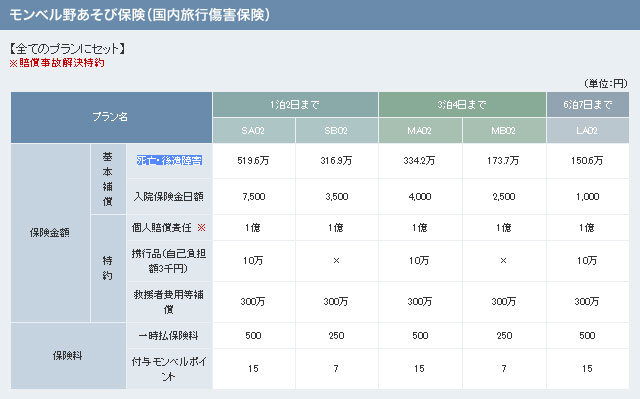Click the 4,000 daily hospitalization value
The height and width of the screenshot is (399, 640).
(x=420, y=197)
